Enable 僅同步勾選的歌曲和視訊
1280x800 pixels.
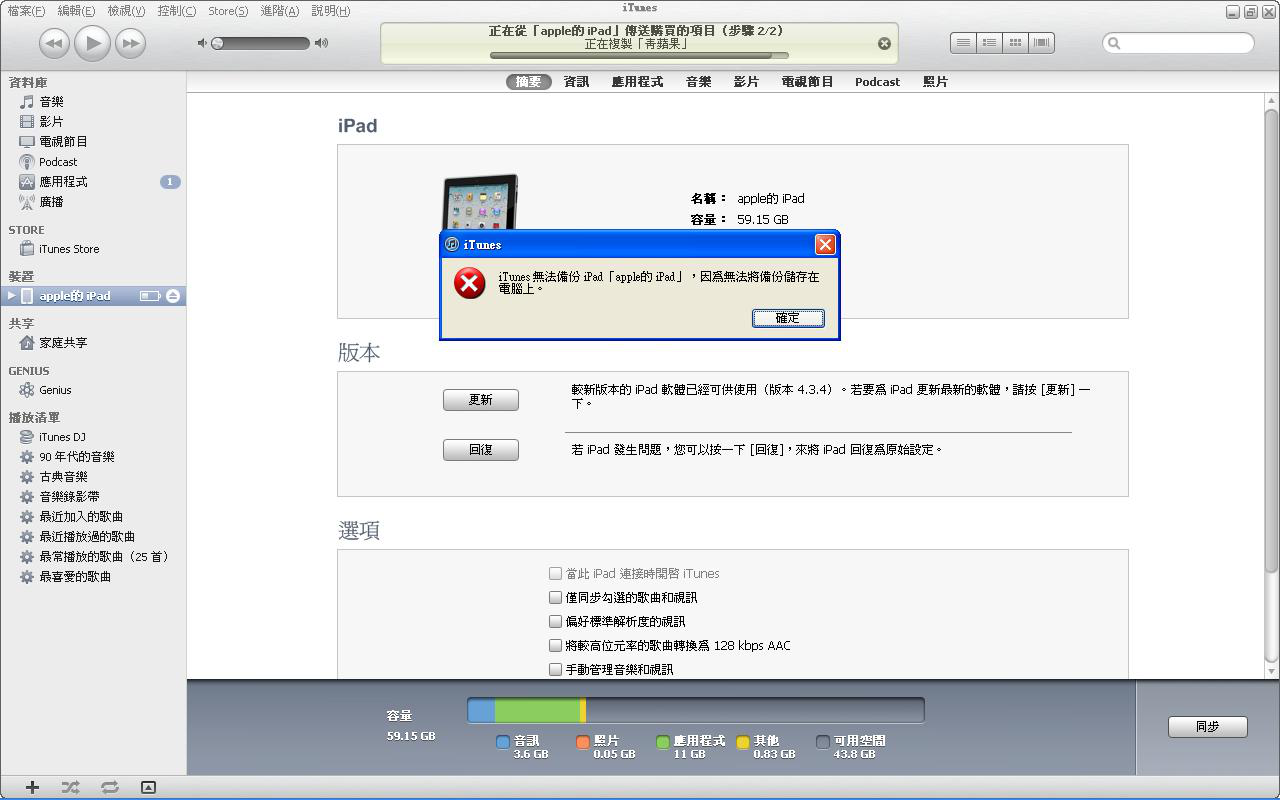(556, 597)
